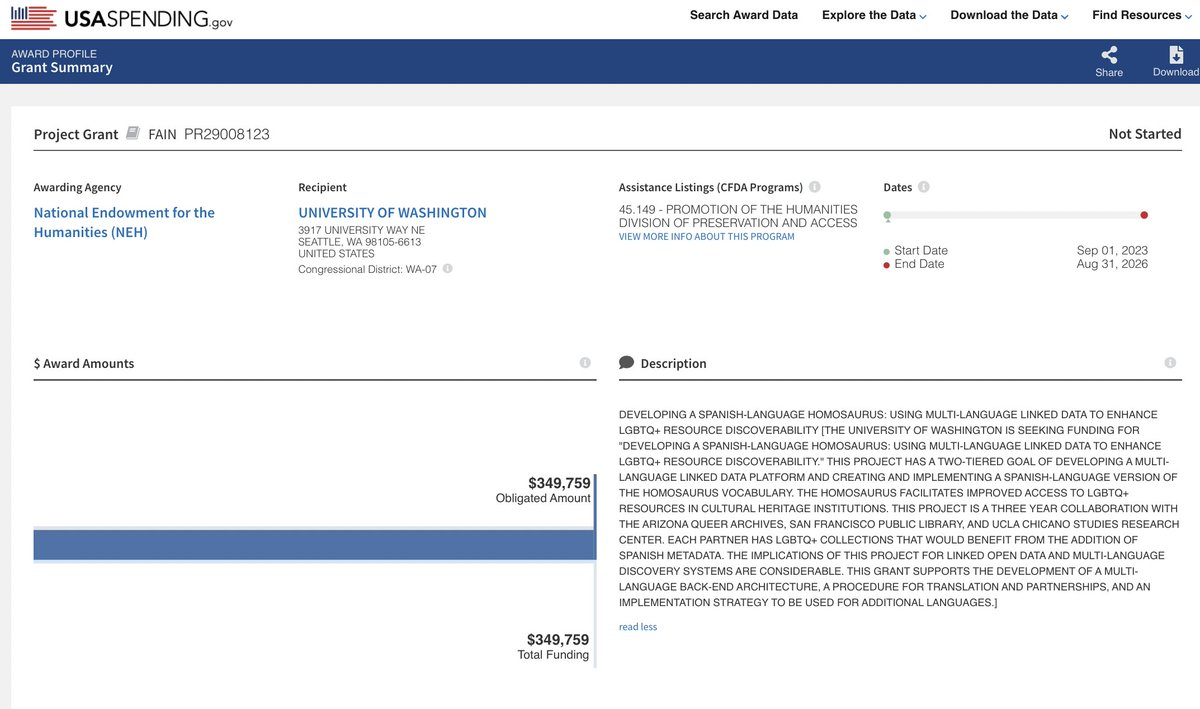This screenshot has width=1200, height=709.
Task: Click Congressional District WA-07 text
Action: pyautogui.click(x=367, y=269)
